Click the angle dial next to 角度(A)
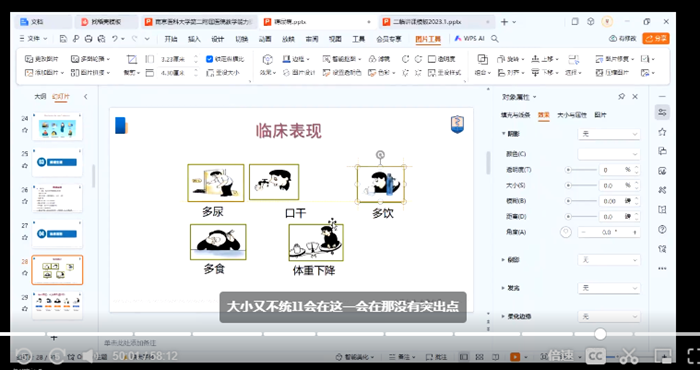This screenshot has width=700, height=370. (566, 233)
